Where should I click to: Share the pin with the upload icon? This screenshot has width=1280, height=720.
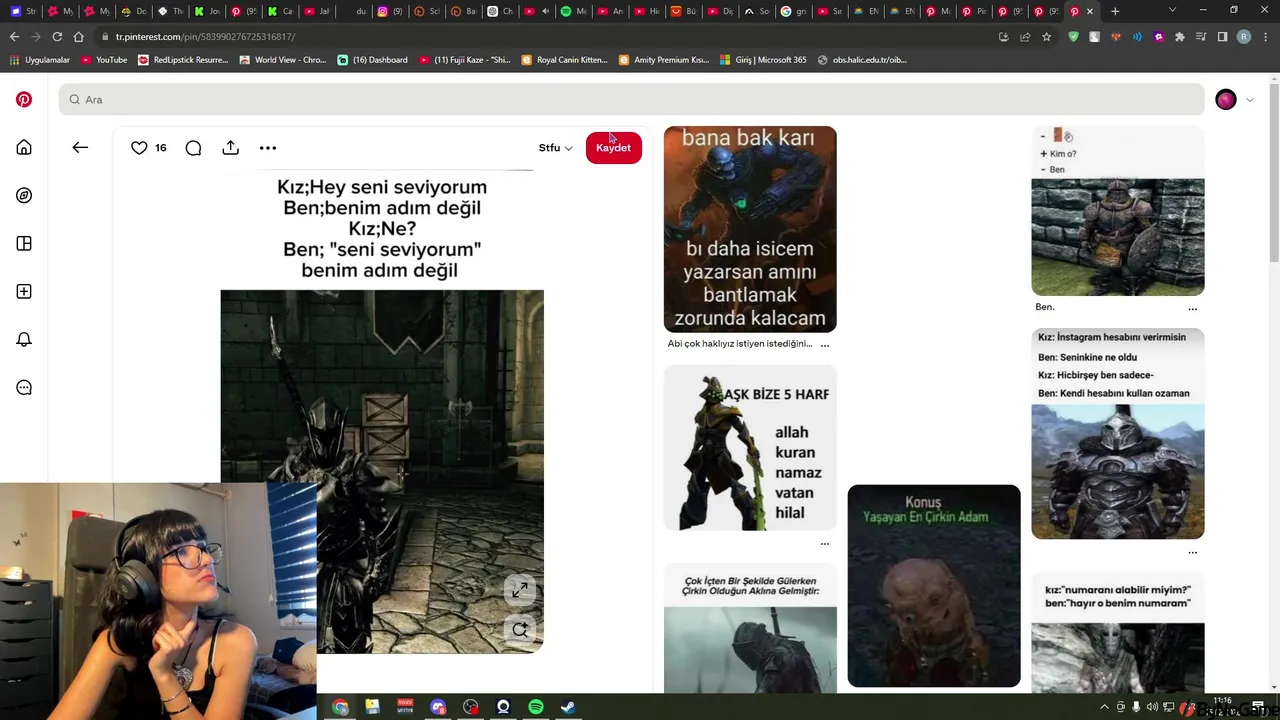coord(231,148)
